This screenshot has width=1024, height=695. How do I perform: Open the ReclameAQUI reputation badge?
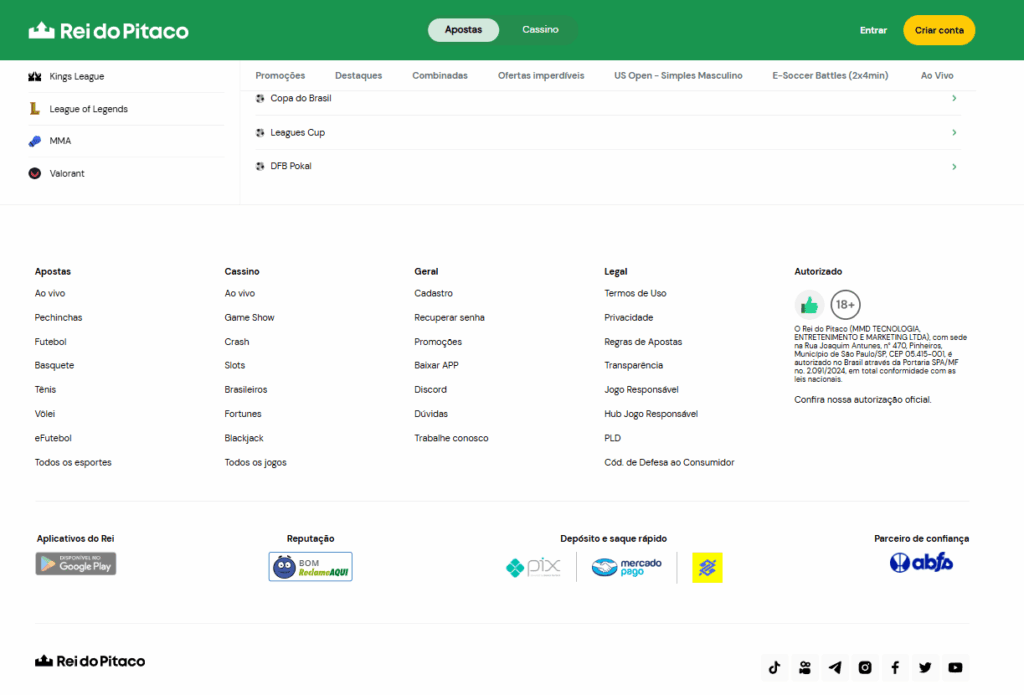pos(310,566)
